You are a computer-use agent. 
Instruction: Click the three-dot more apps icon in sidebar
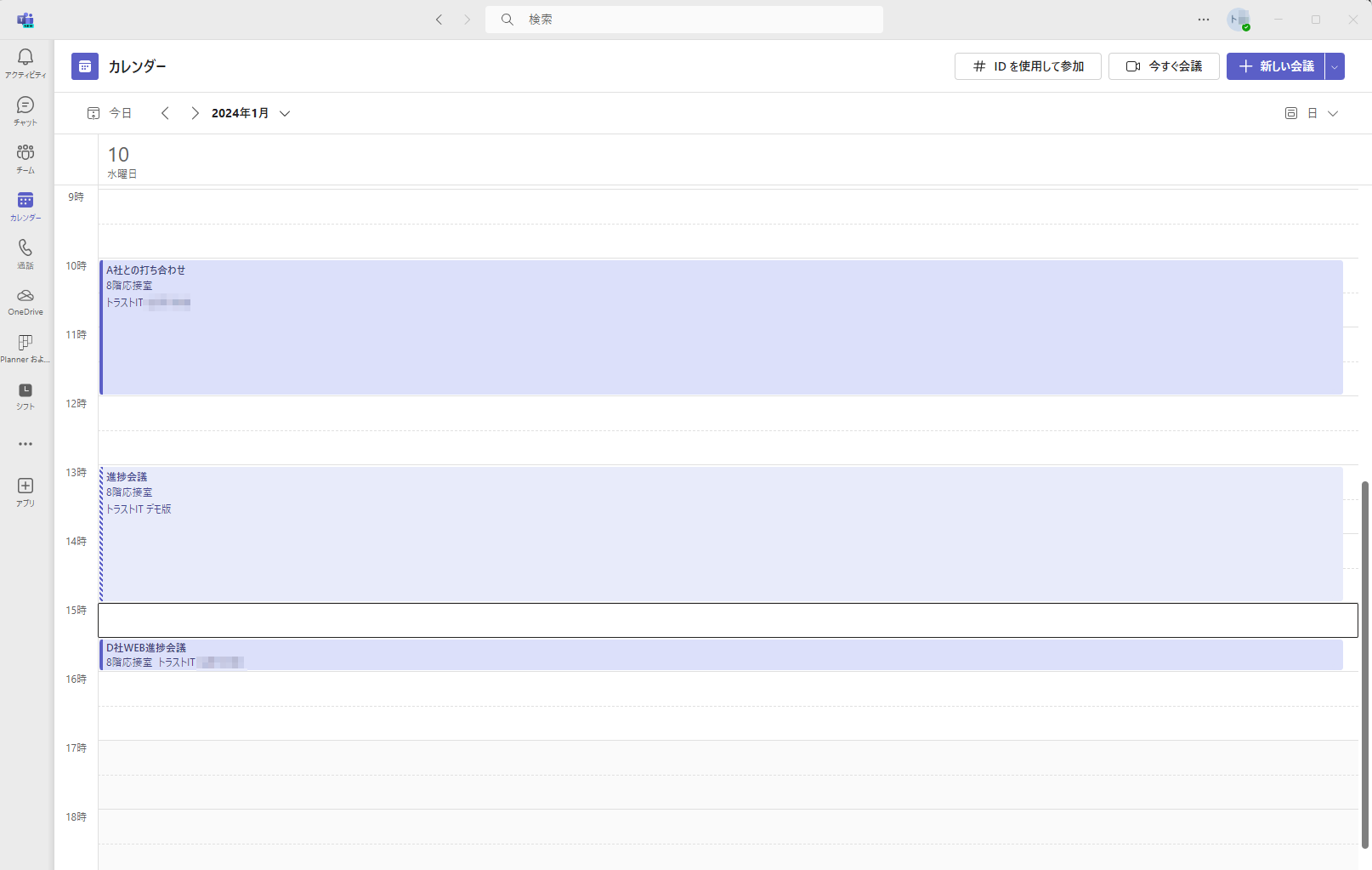pos(26,444)
